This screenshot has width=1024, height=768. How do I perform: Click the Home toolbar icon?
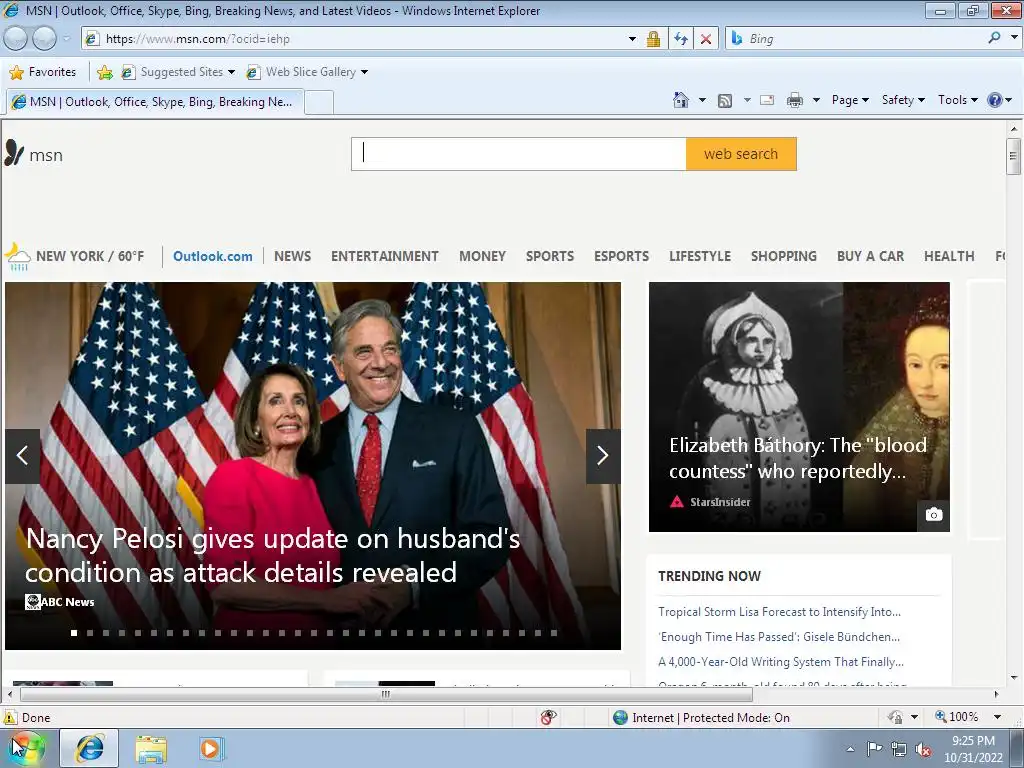[x=680, y=100]
